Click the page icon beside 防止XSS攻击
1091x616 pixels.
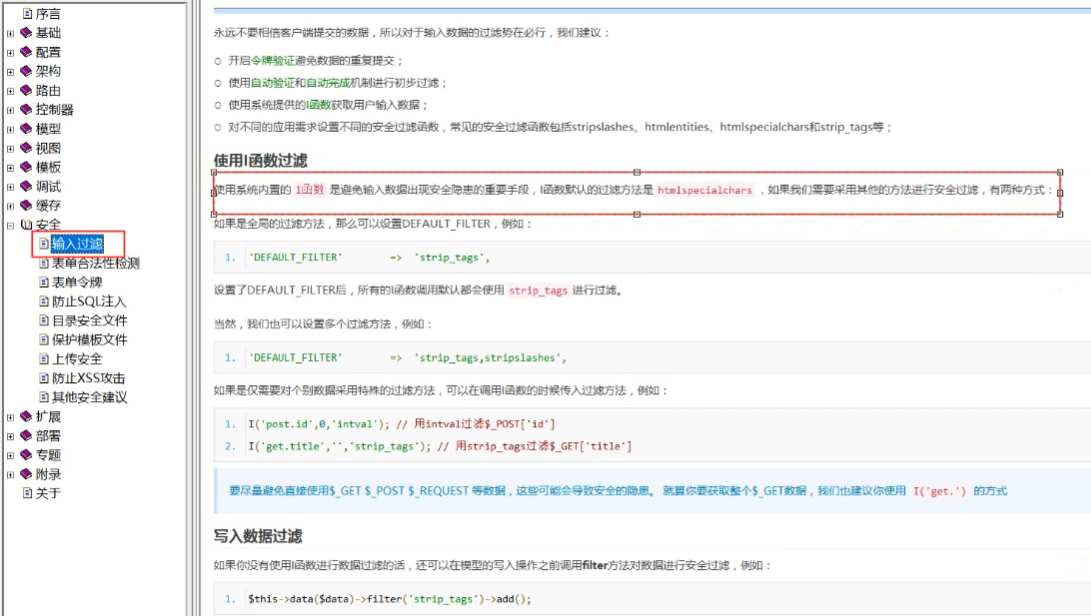[44, 378]
